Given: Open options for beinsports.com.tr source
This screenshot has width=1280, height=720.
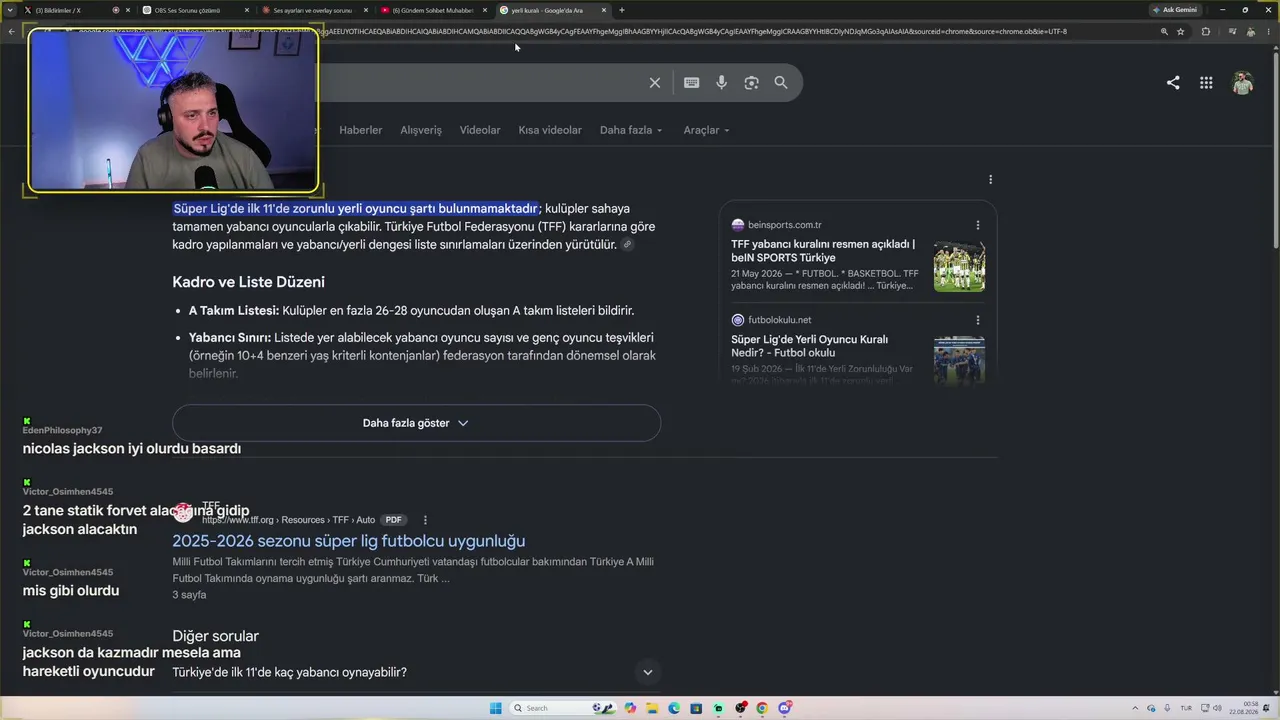Looking at the screenshot, I should tap(978, 225).
